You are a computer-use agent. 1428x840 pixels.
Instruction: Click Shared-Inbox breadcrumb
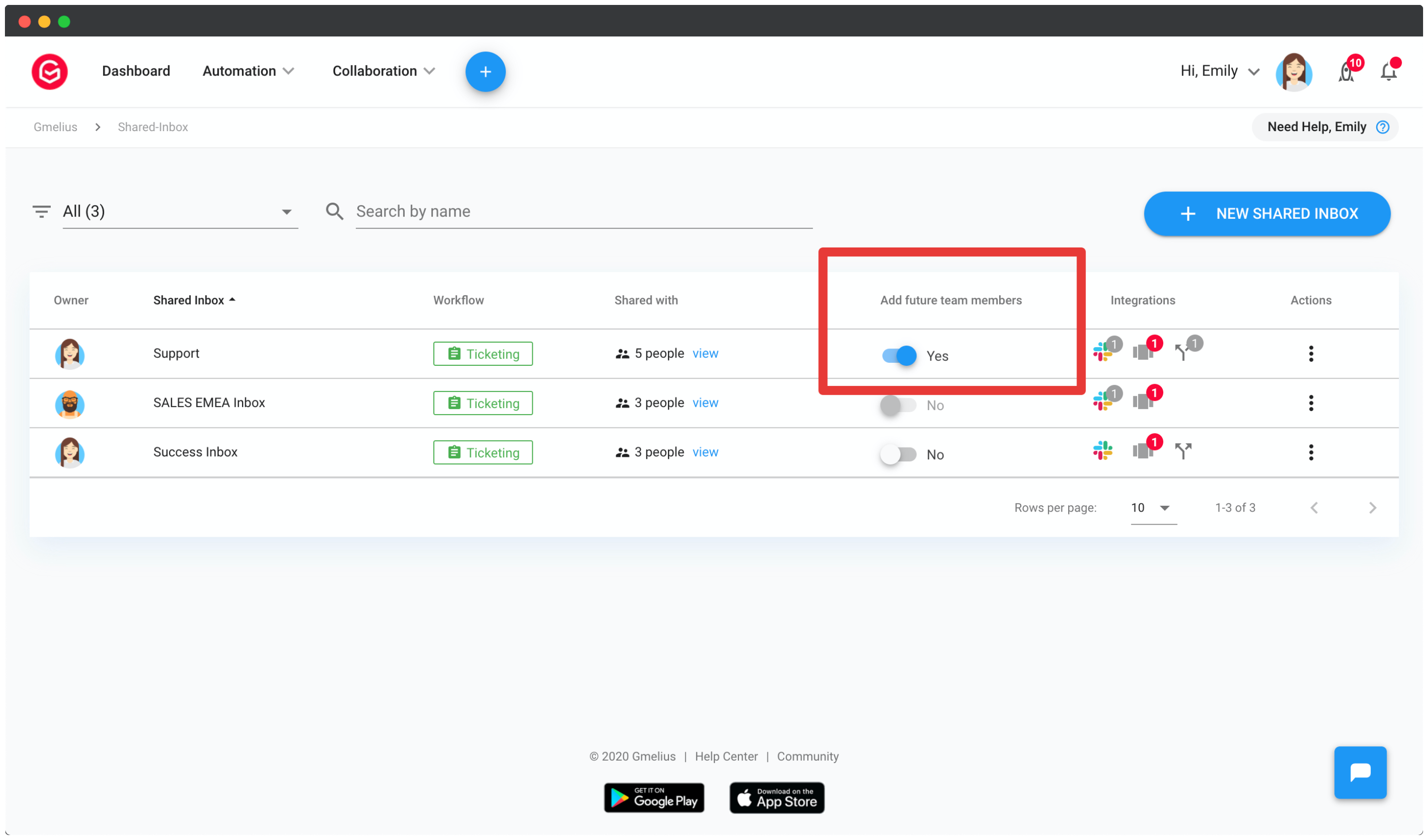coord(152,127)
